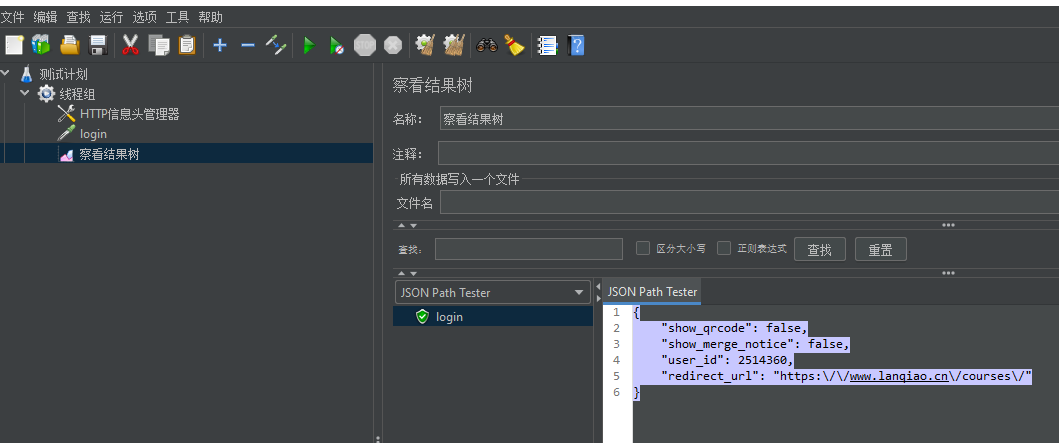Viewport: 1059px width, 443px height.
Task: Click the "show_merge_notice": false response line
Action: tap(755, 344)
